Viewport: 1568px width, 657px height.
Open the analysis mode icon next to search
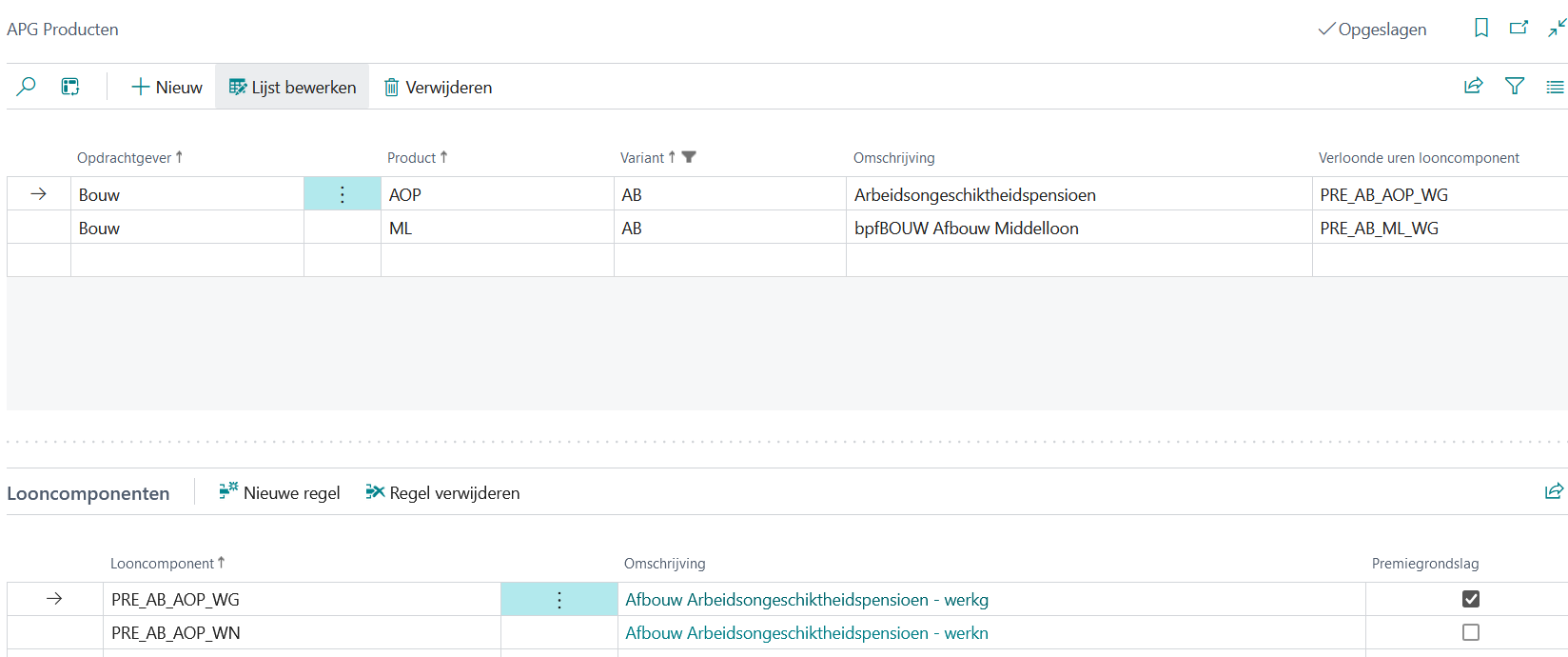[x=70, y=87]
